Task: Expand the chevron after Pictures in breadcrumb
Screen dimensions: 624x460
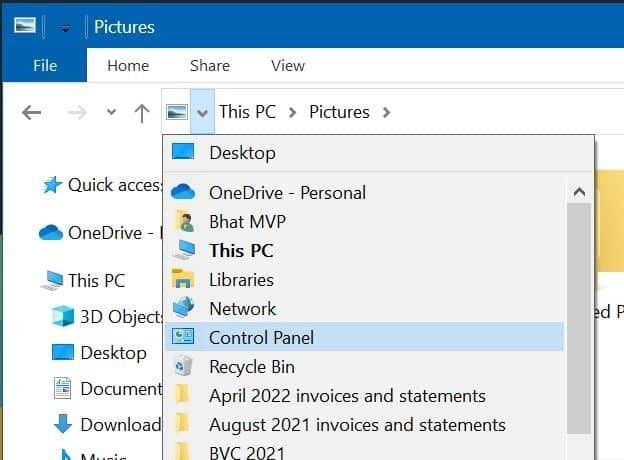Action: coord(386,112)
